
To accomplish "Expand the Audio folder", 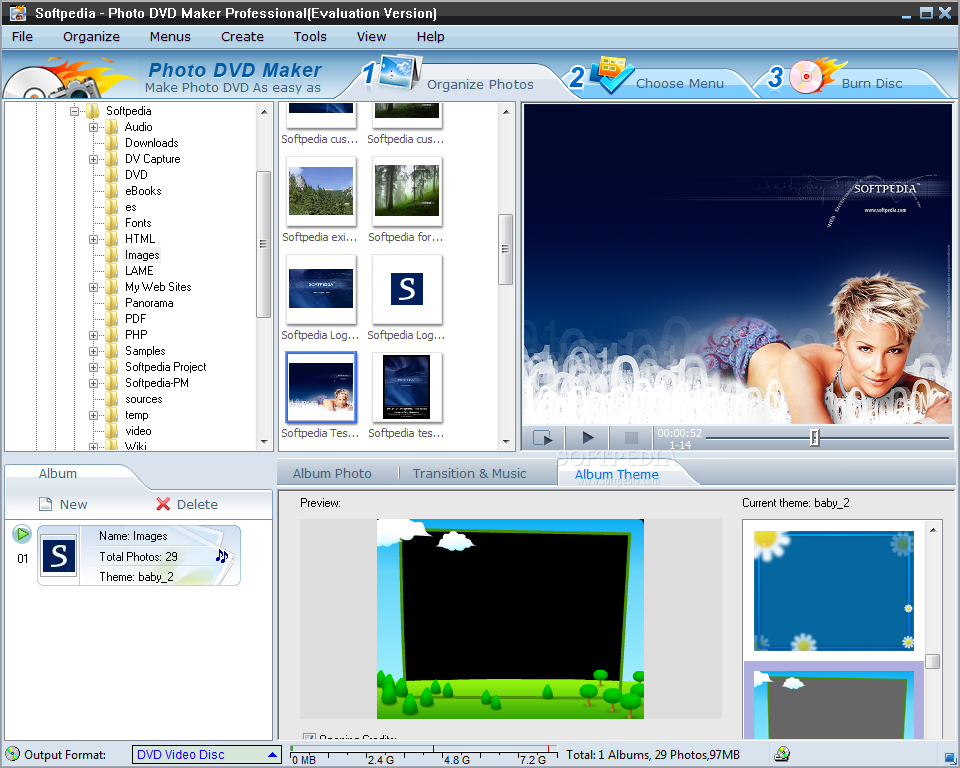I will [x=93, y=127].
